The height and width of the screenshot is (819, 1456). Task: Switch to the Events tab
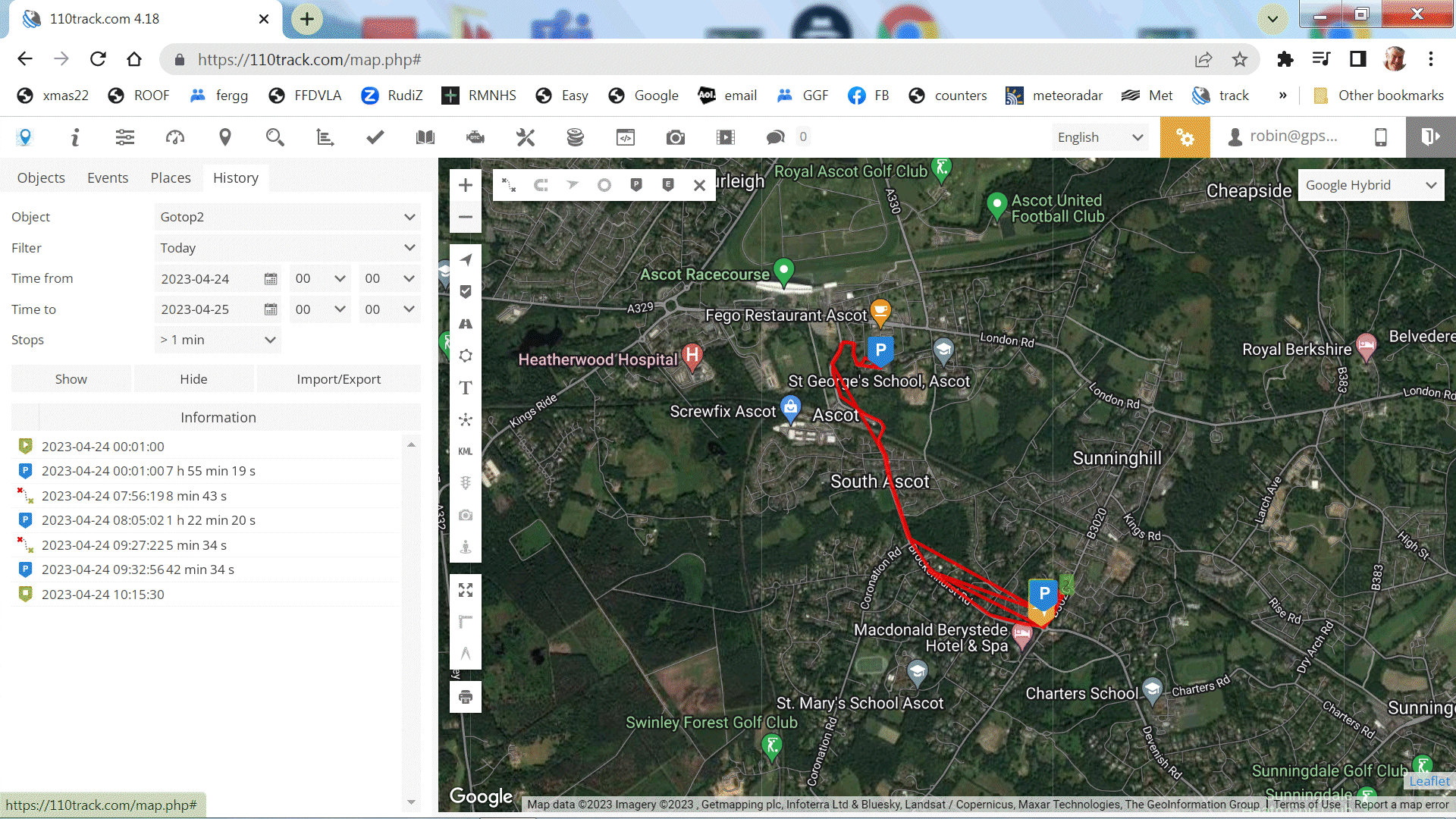click(x=108, y=177)
